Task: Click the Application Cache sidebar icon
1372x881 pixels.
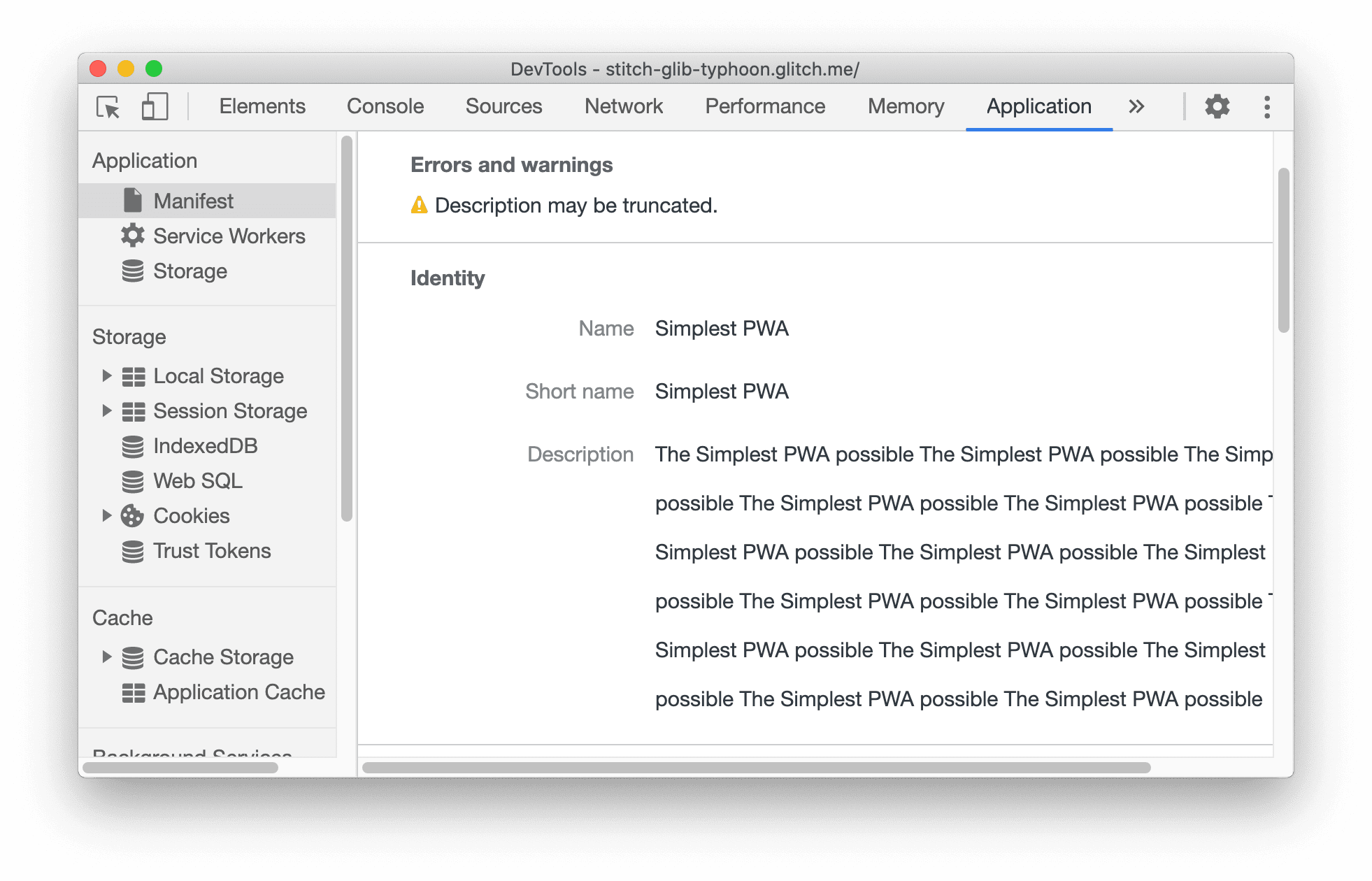Action: click(x=134, y=690)
